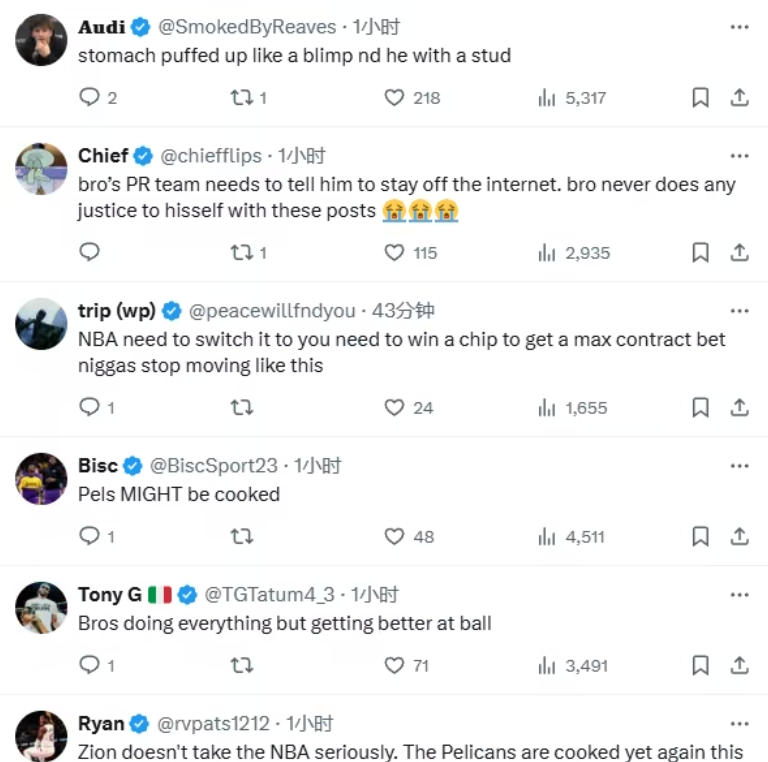768x762 pixels.
Task: Reply to Tony G's tweet
Action: pyautogui.click(x=90, y=665)
